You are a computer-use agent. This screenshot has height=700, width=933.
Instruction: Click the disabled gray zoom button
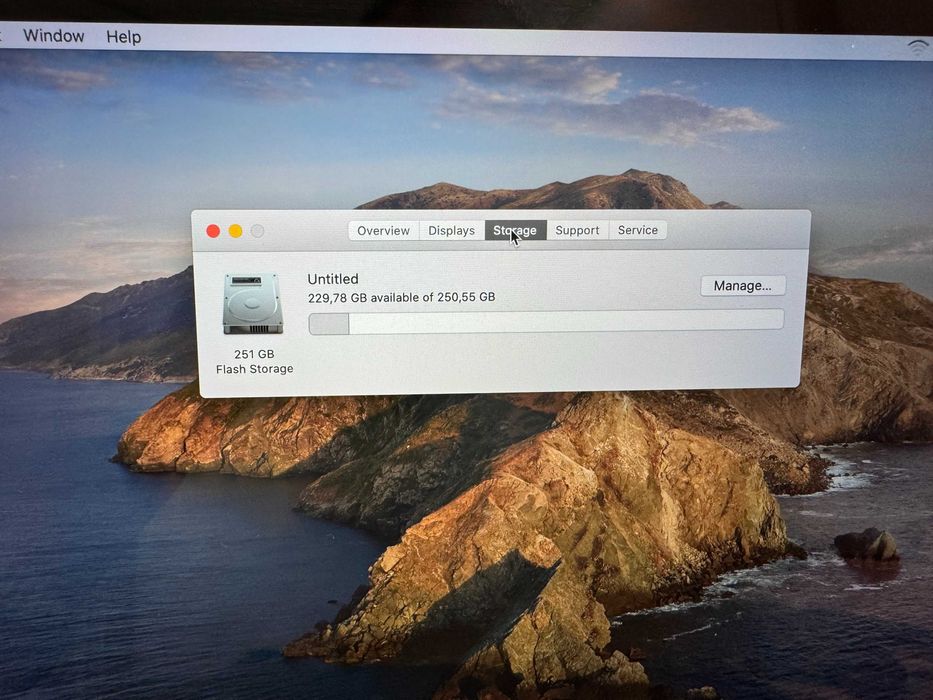(257, 231)
